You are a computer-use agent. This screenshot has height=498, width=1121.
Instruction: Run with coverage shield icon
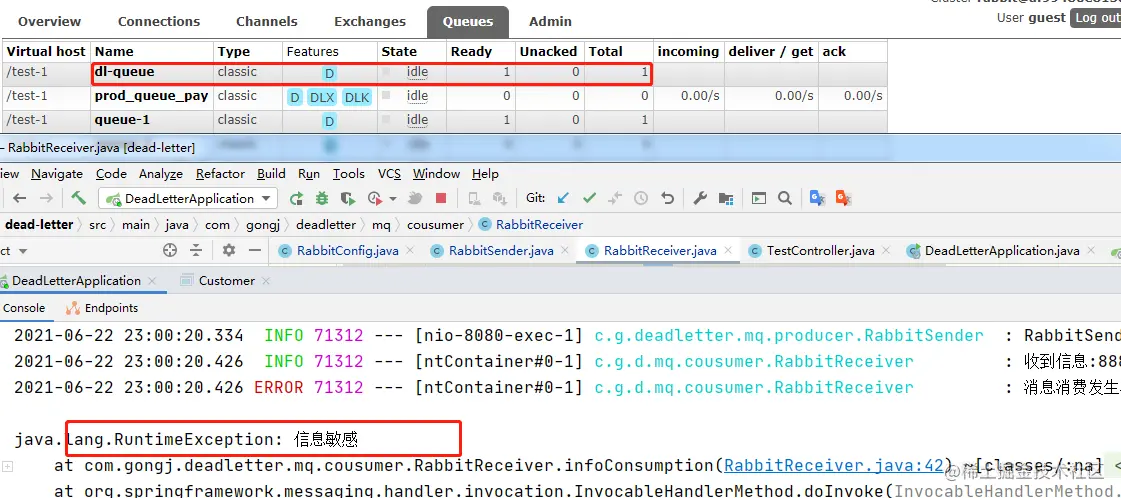pyautogui.click(x=347, y=198)
